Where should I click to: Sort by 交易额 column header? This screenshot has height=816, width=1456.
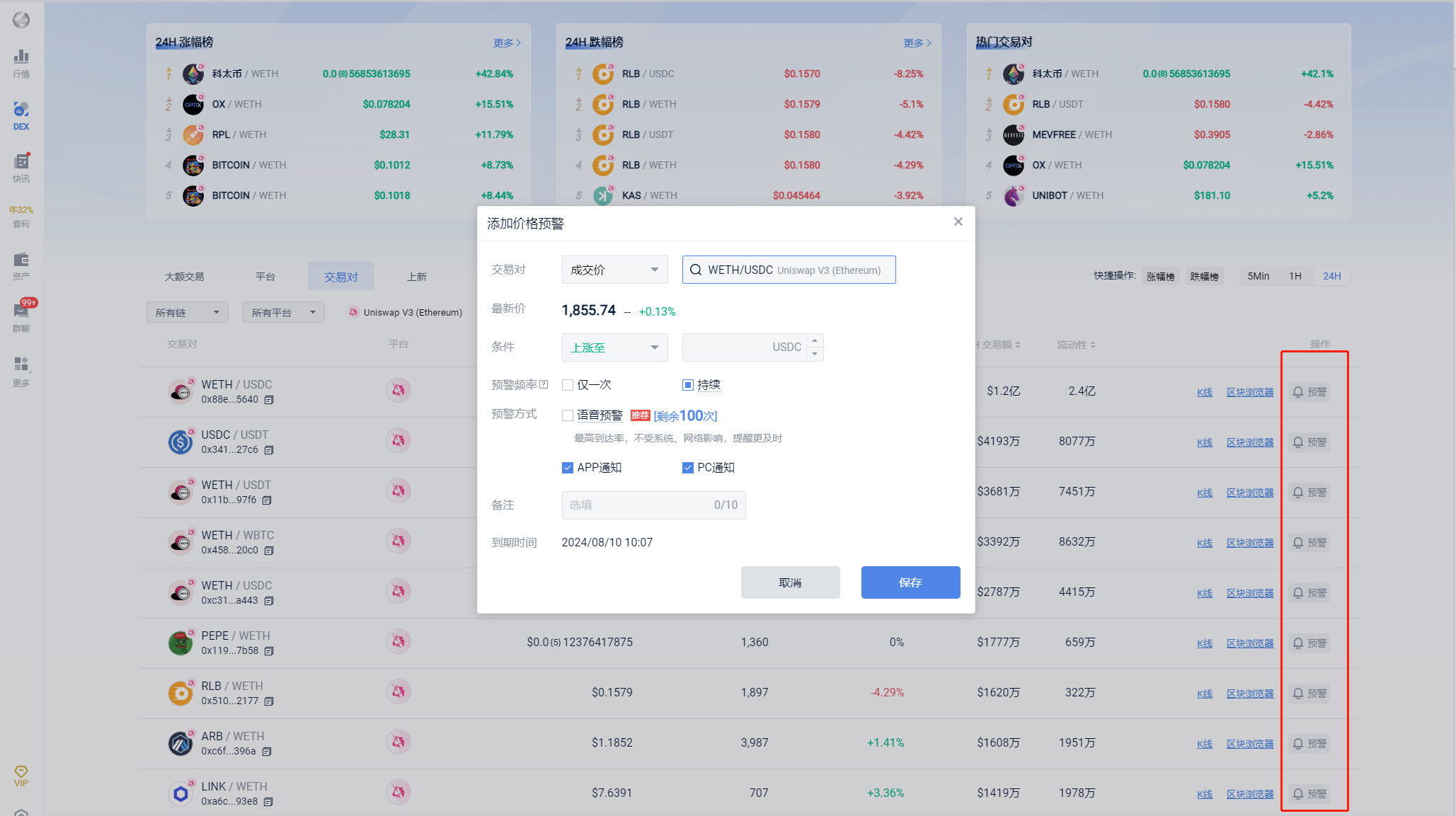998,345
